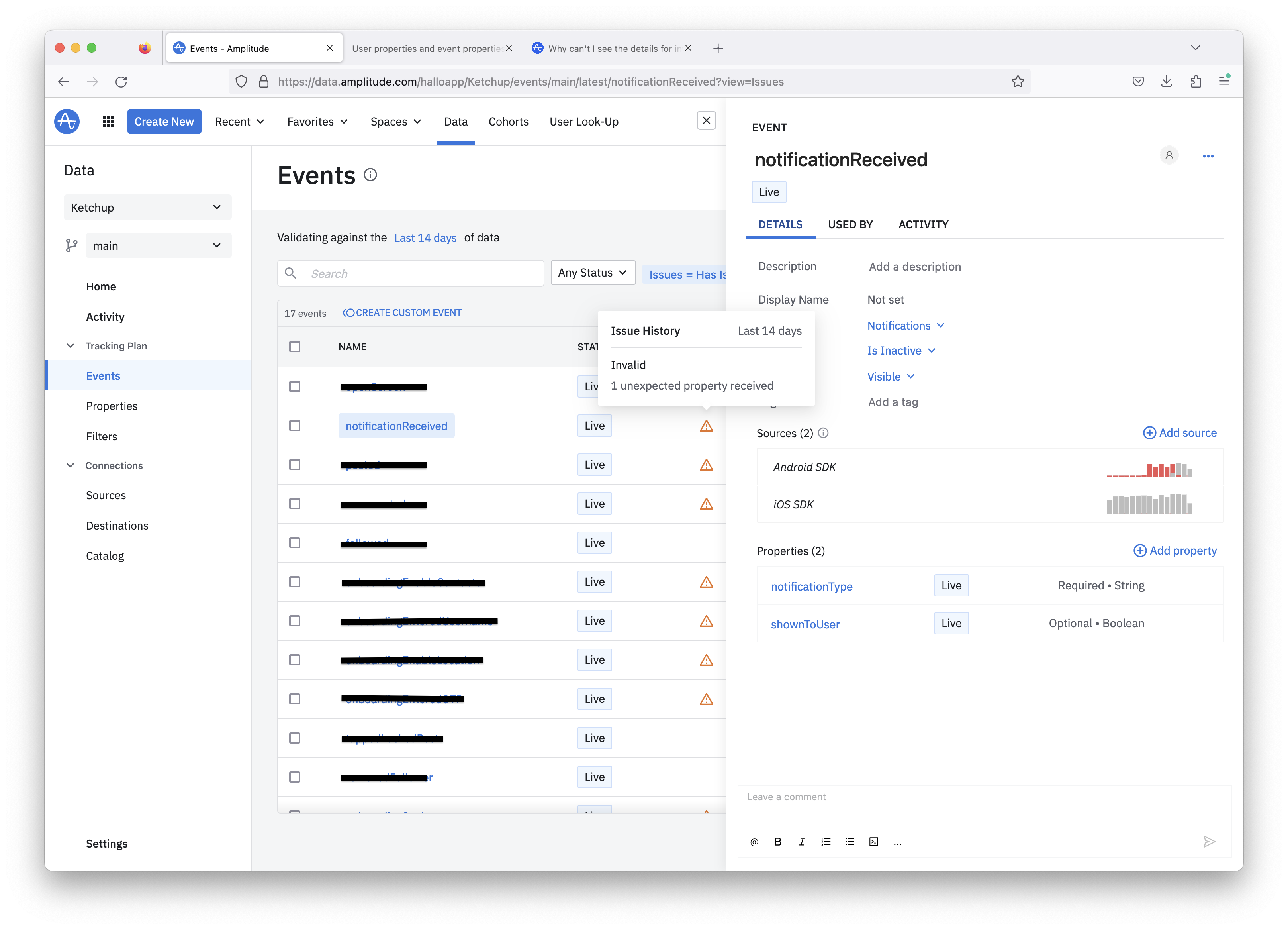Check the first event row checkbox

[295, 387]
